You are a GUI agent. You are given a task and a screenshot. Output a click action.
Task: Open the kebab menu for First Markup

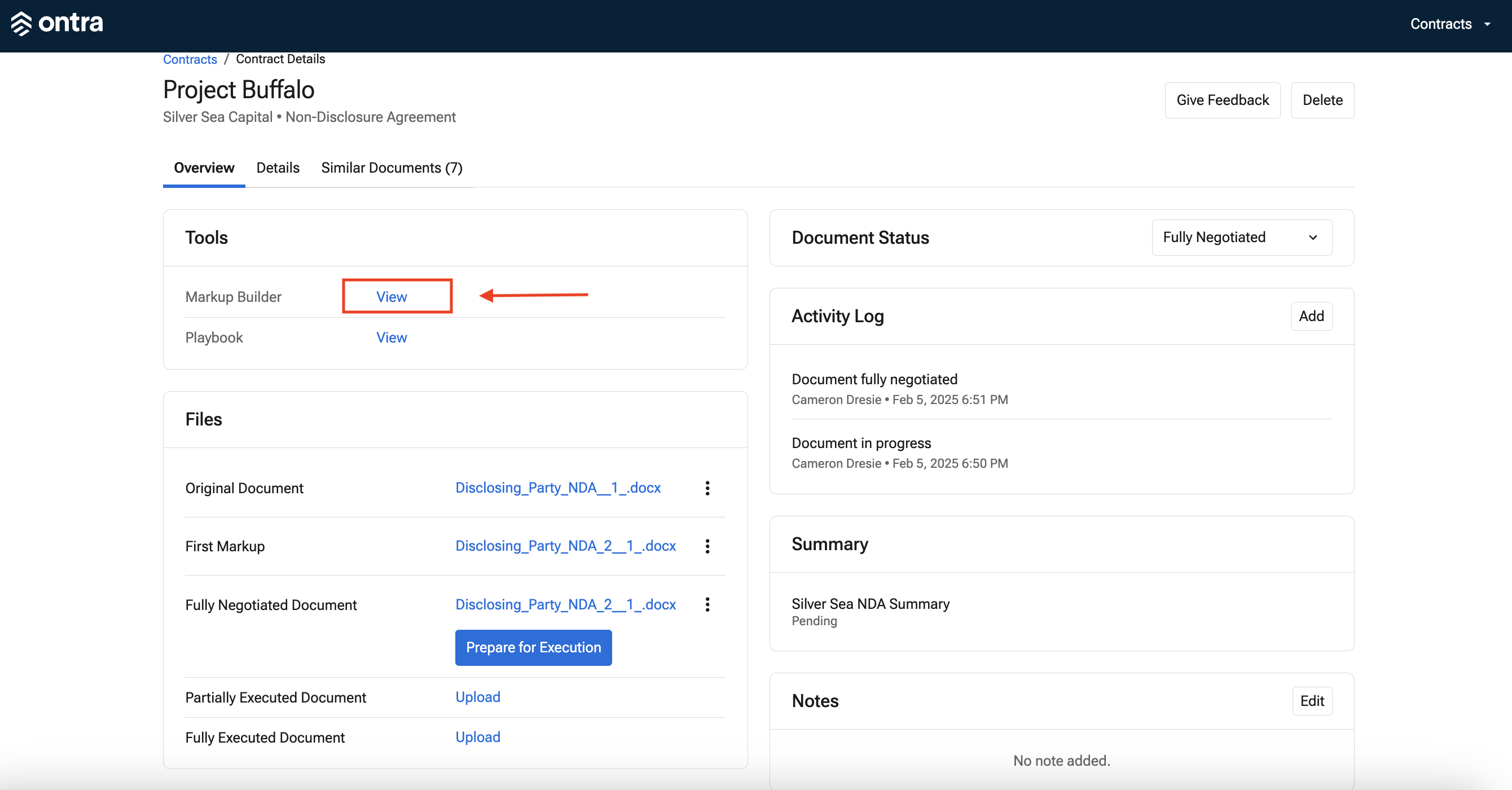(707, 546)
